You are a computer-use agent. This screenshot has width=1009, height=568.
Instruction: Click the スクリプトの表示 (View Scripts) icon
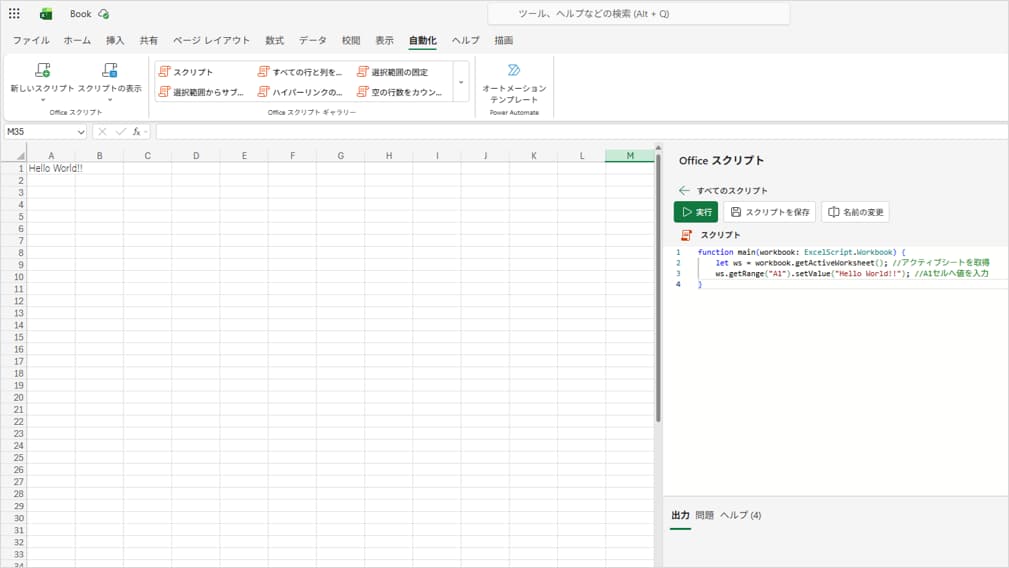(x=109, y=70)
